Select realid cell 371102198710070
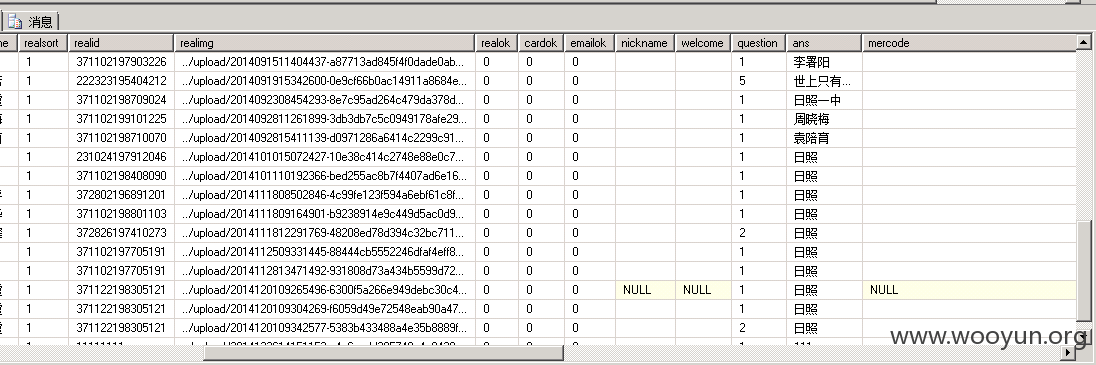This screenshot has width=1096, height=365. (121, 138)
